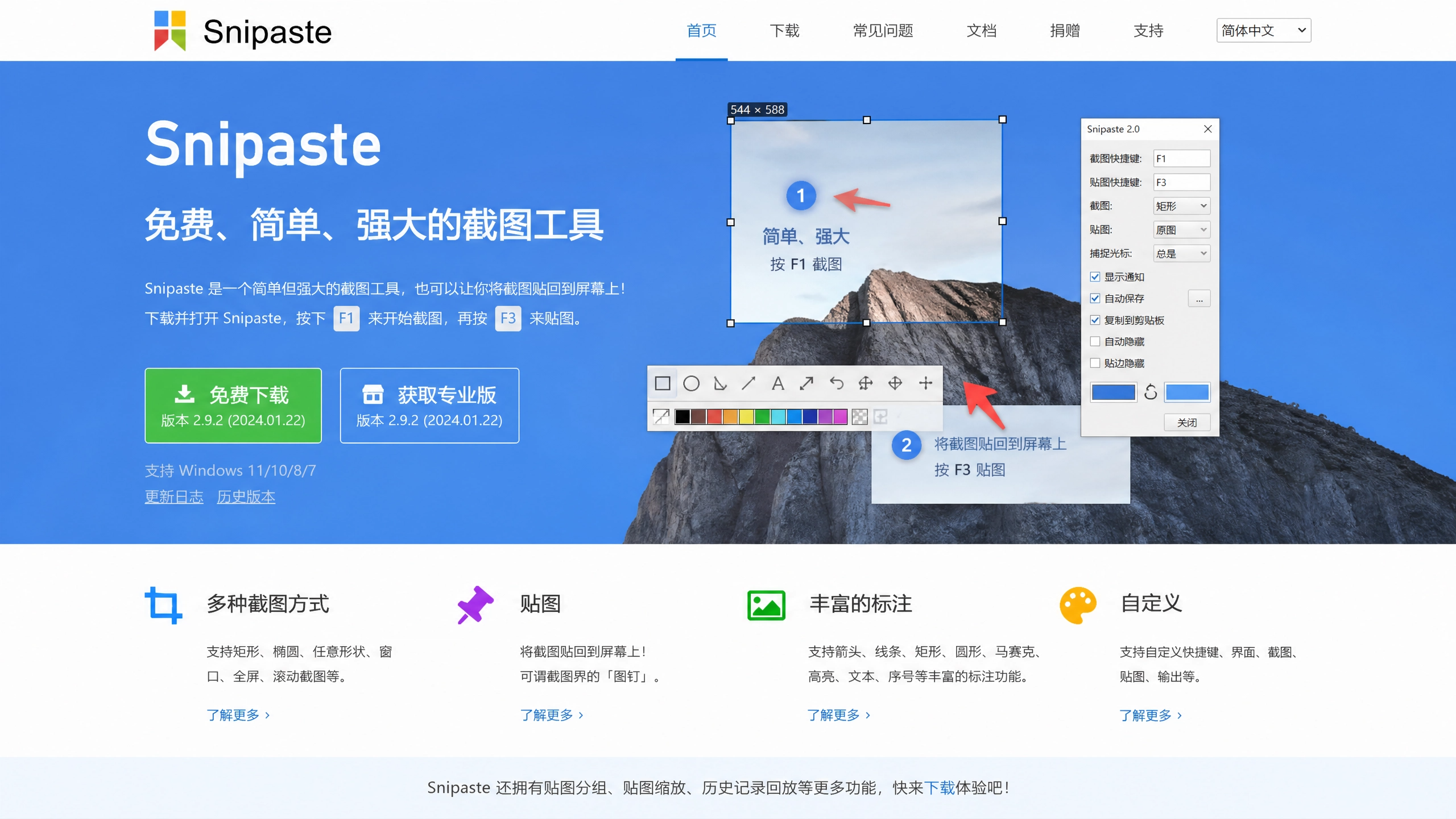The height and width of the screenshot is (819, 1456).
Task: Click the '...' button next to 自动保存
Action: tap(1199, 299)
